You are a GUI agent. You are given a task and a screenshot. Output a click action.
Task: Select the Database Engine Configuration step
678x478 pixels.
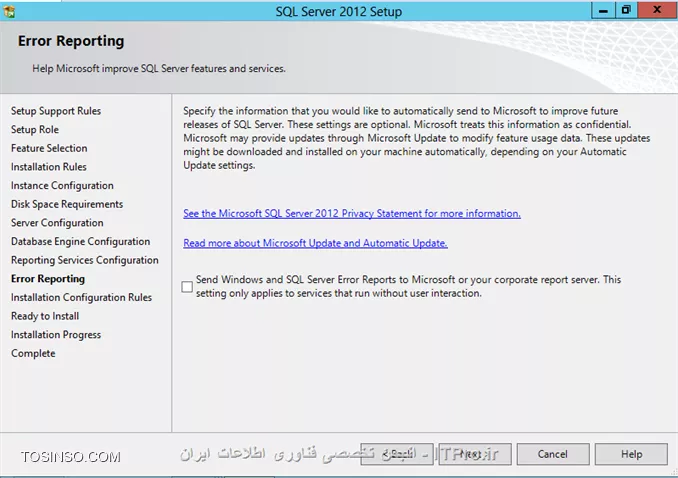click(80, 241)
